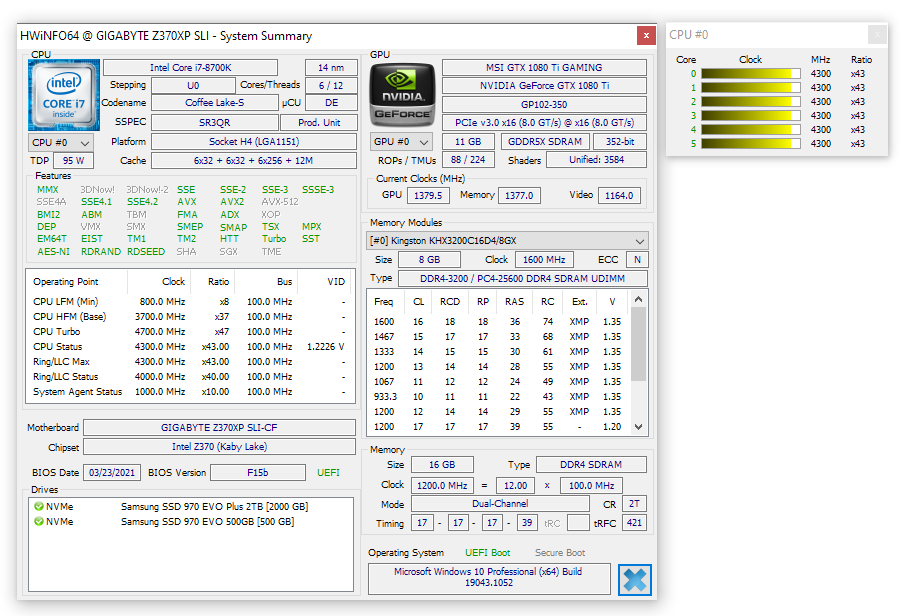The height and width of the screenshot is (616, 905).
Task: Click the Unified: 3584 shaders field
Action: click(x=597, y=160)
